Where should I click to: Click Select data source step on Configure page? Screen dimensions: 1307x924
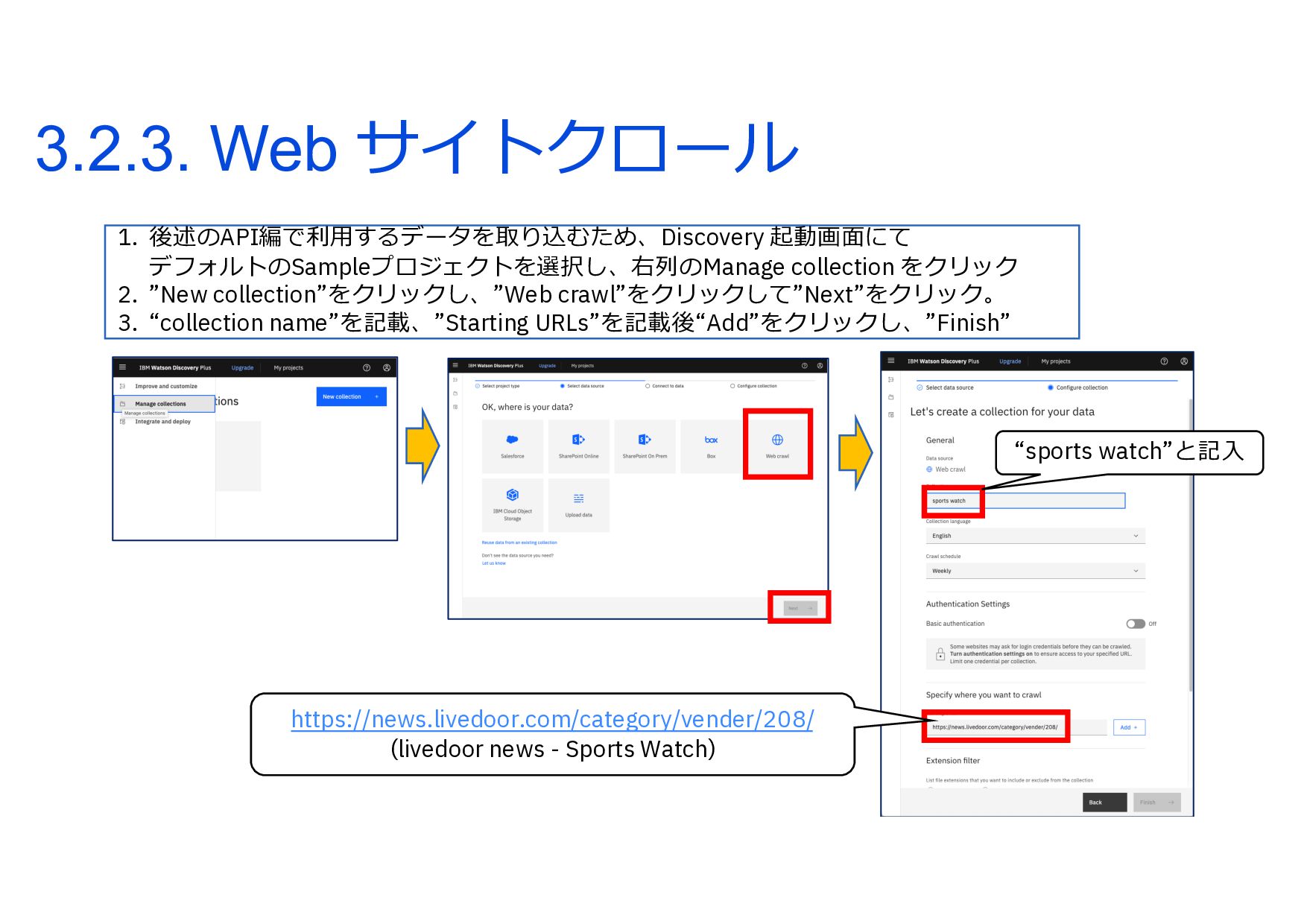945,387
